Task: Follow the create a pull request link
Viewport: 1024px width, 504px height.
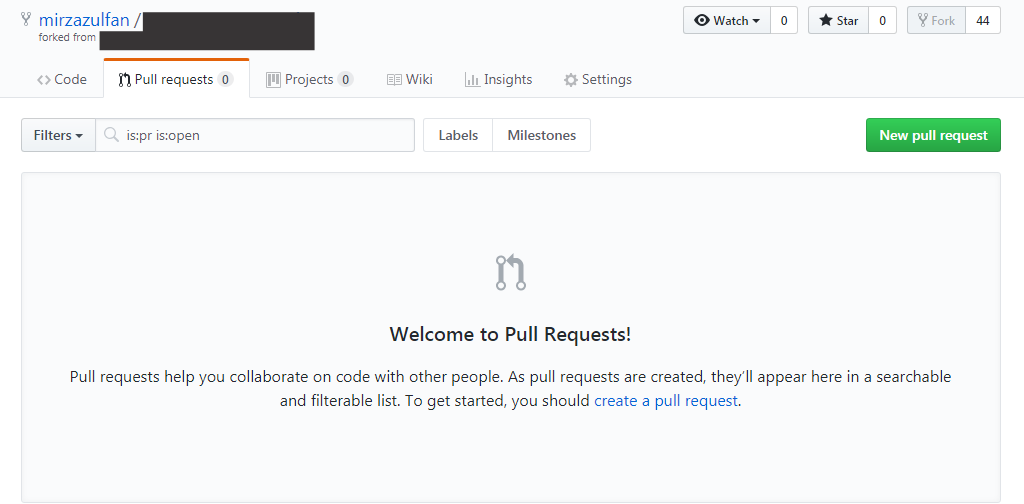Action: click(x=665, y=401)
